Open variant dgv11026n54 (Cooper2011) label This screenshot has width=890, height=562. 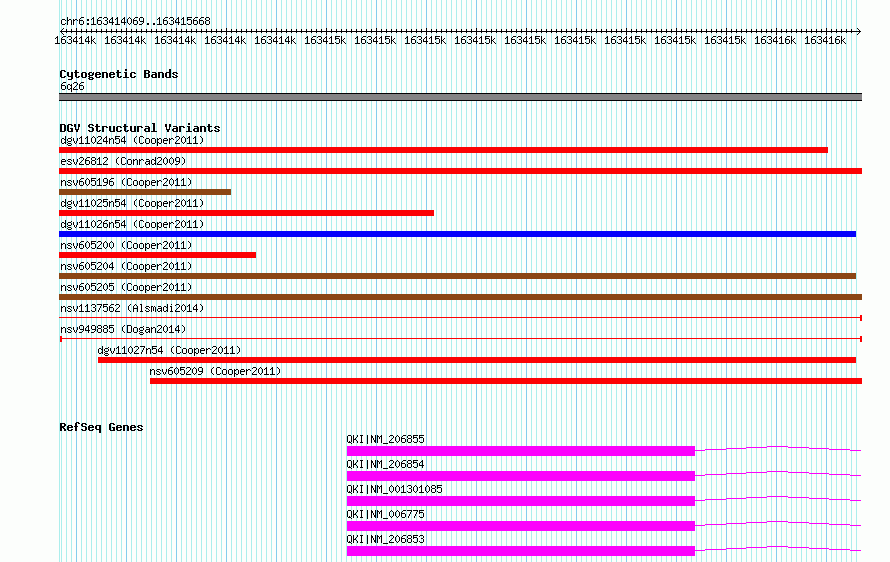[x=132, y=224]
